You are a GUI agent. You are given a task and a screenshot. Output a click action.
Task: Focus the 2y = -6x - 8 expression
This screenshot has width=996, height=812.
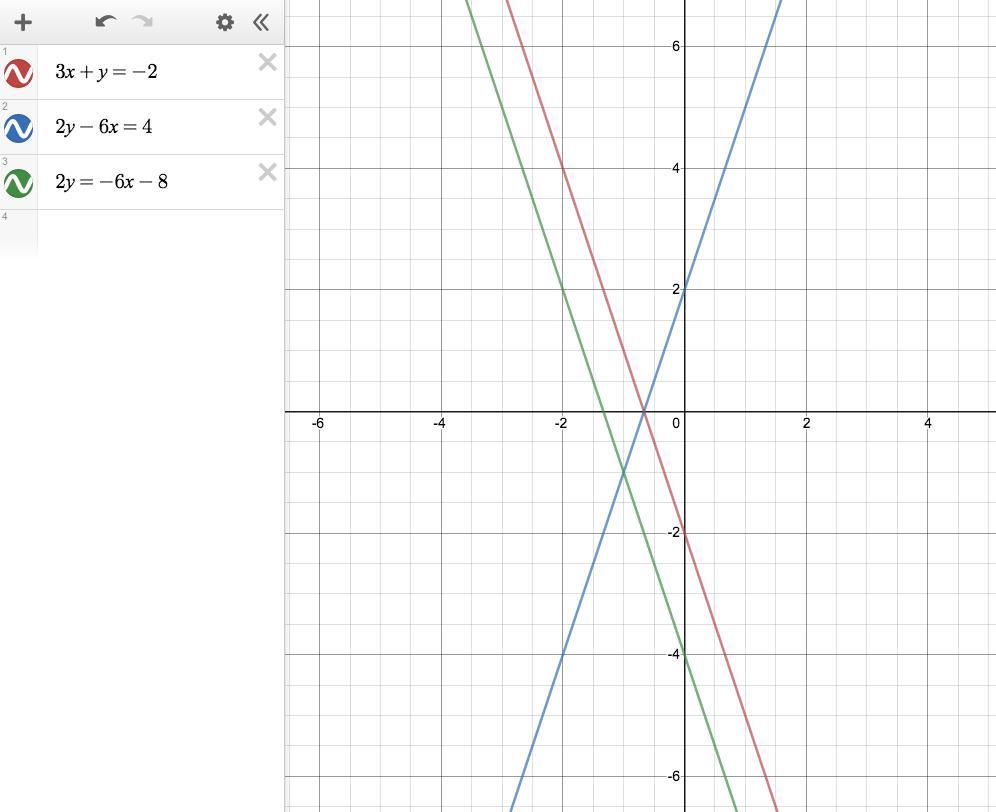pyautogui.click(x=111, y=182)
